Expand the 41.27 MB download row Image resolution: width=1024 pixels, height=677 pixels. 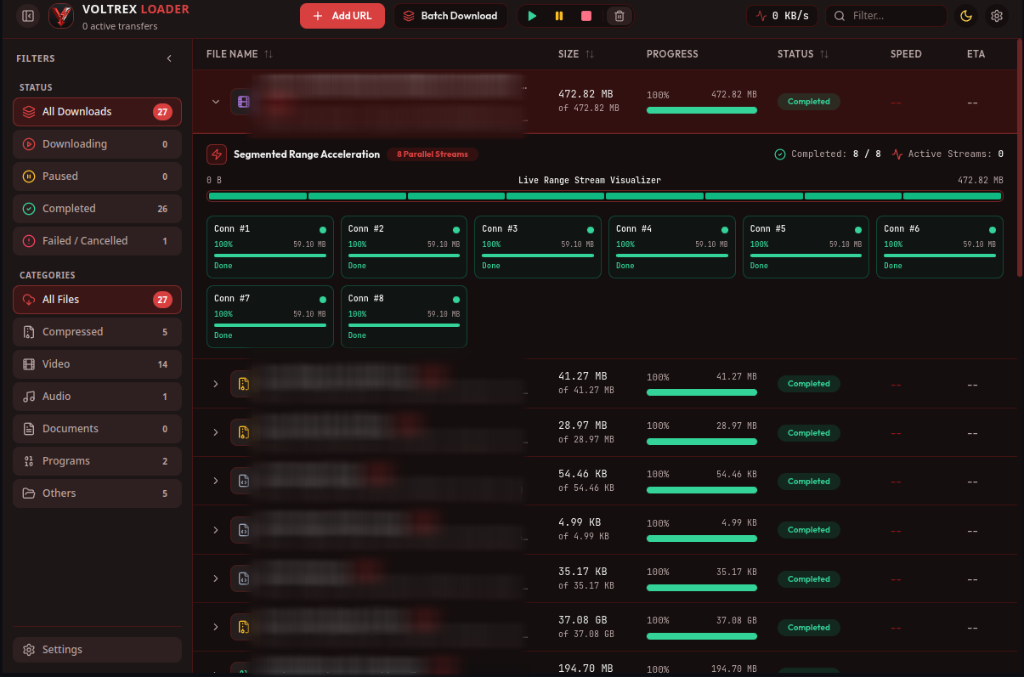coord(216,384)
